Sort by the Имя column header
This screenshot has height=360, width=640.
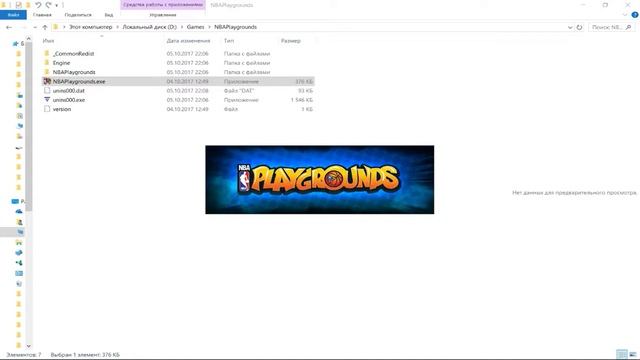pos(49,41)
